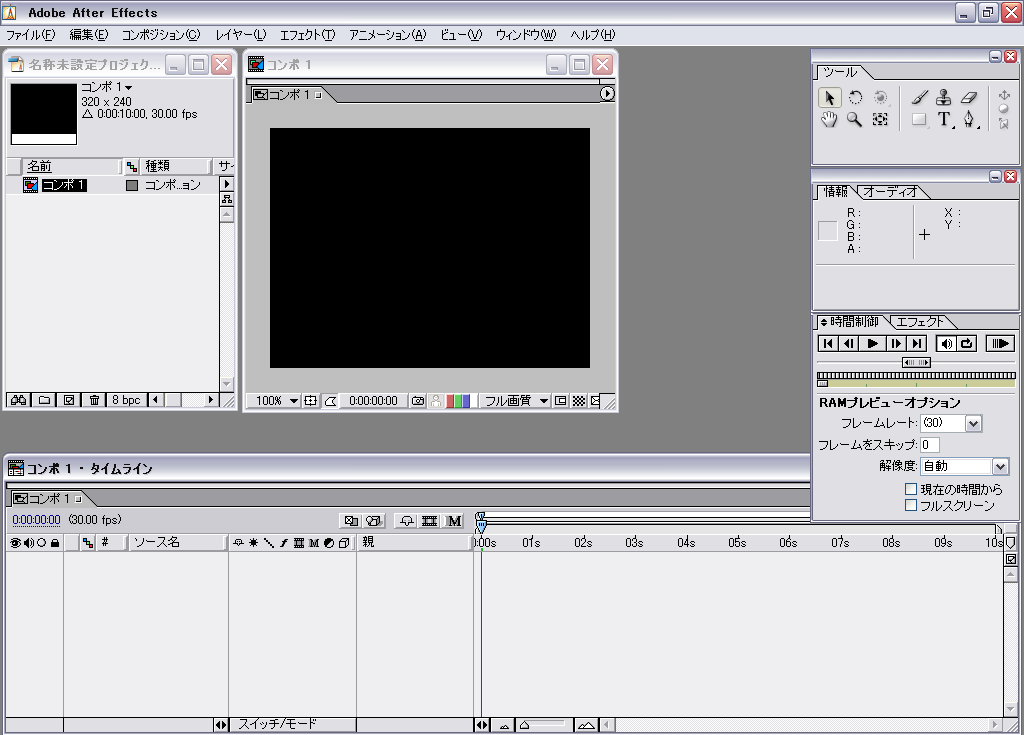
Task: Select the Selection arrow tool
Action: coord(829,97)
